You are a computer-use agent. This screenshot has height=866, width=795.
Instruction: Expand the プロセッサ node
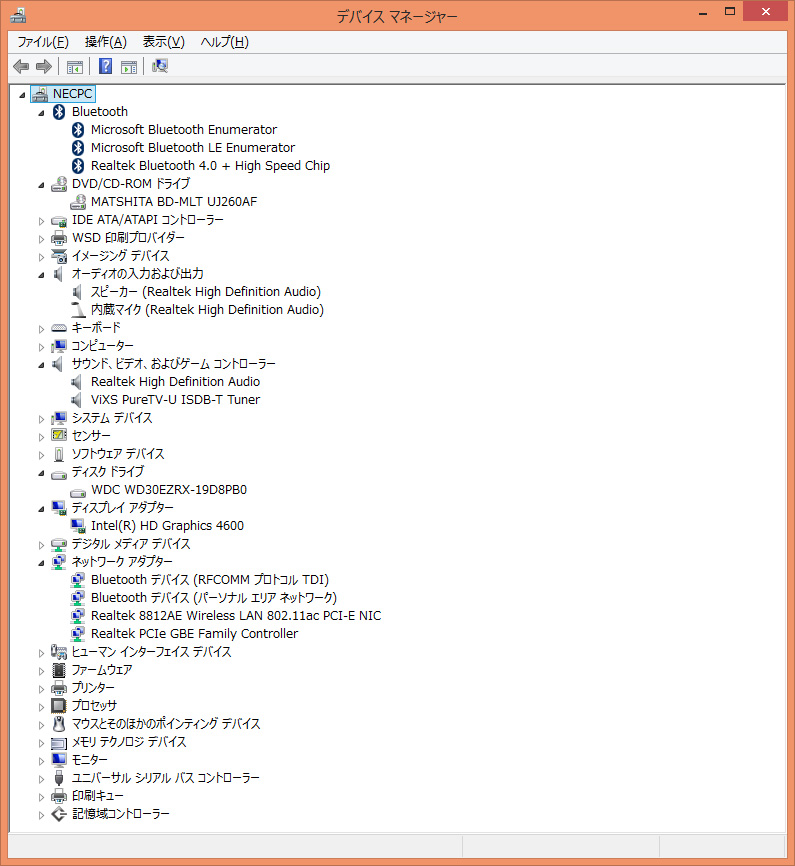[42, 706]
